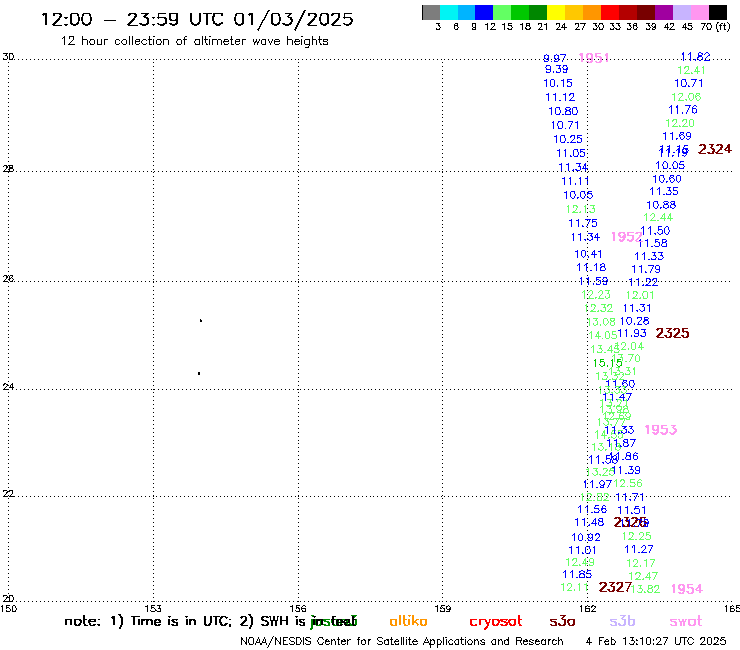Image resolution: width=740 pixels, height=650 pixels.
Task: Click the green wave height value 12.41
Action: [x=691, y=70]
